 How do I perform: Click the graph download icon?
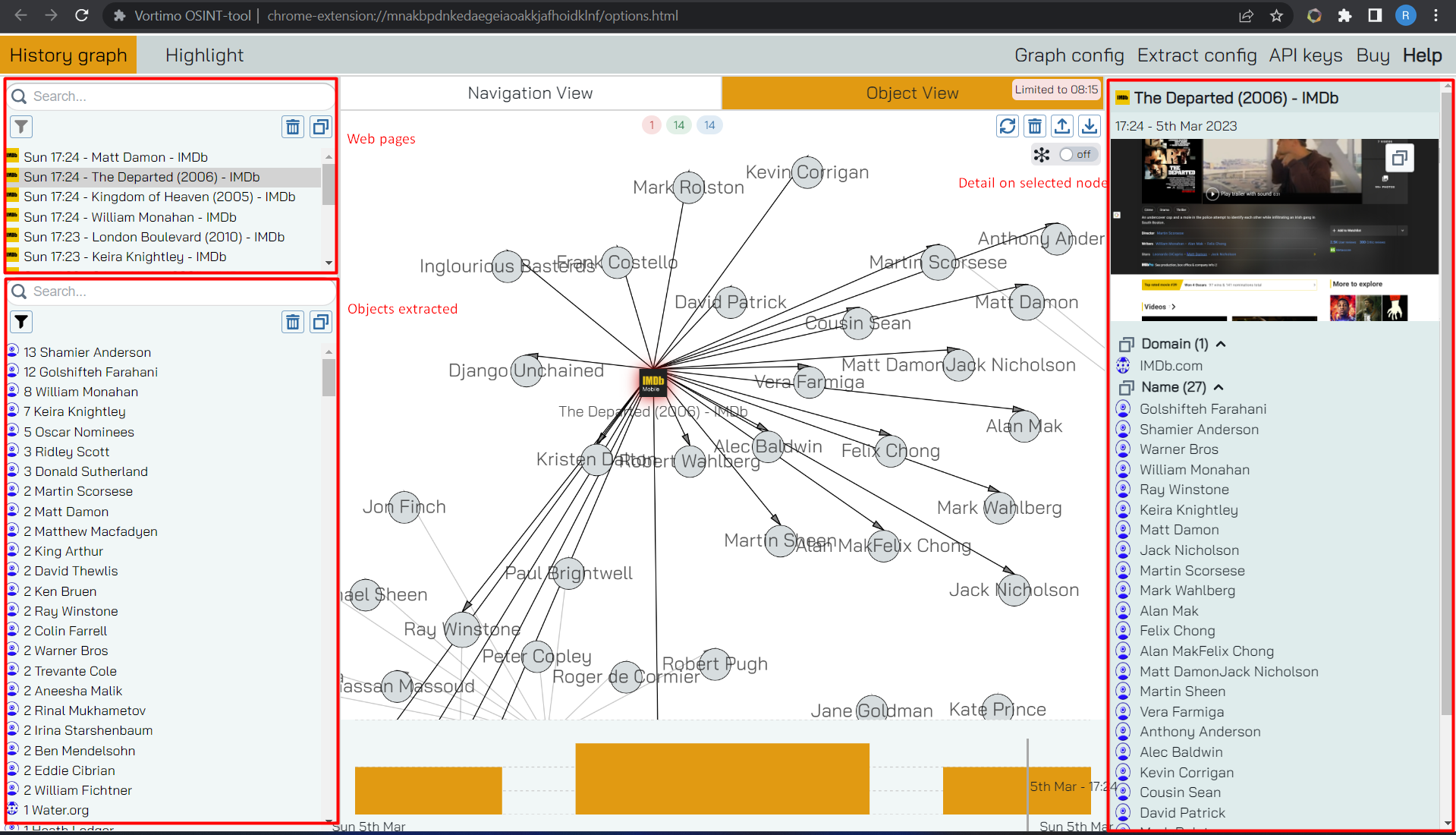point(1090,126)
